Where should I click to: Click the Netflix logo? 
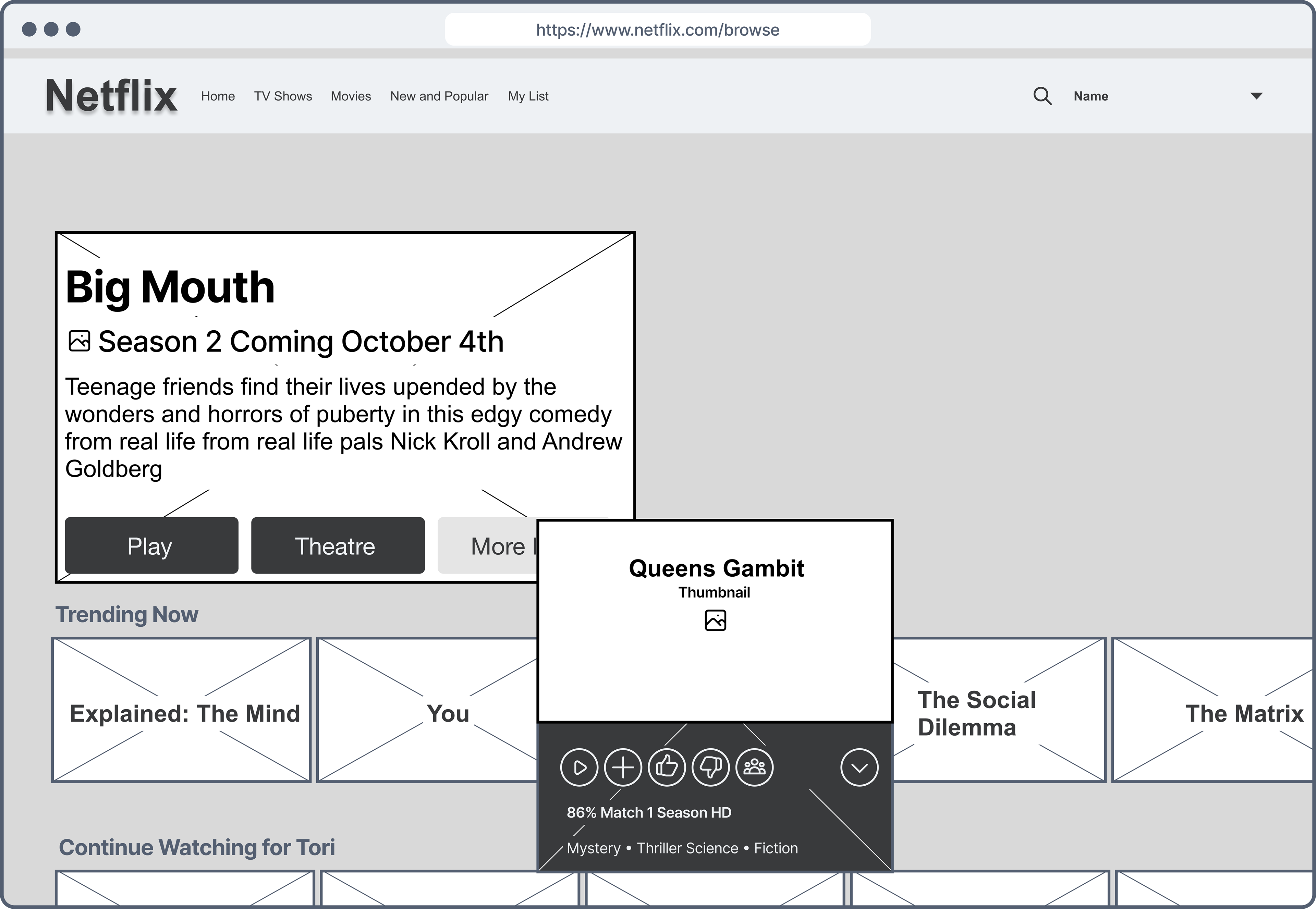(x=111, y=96)
